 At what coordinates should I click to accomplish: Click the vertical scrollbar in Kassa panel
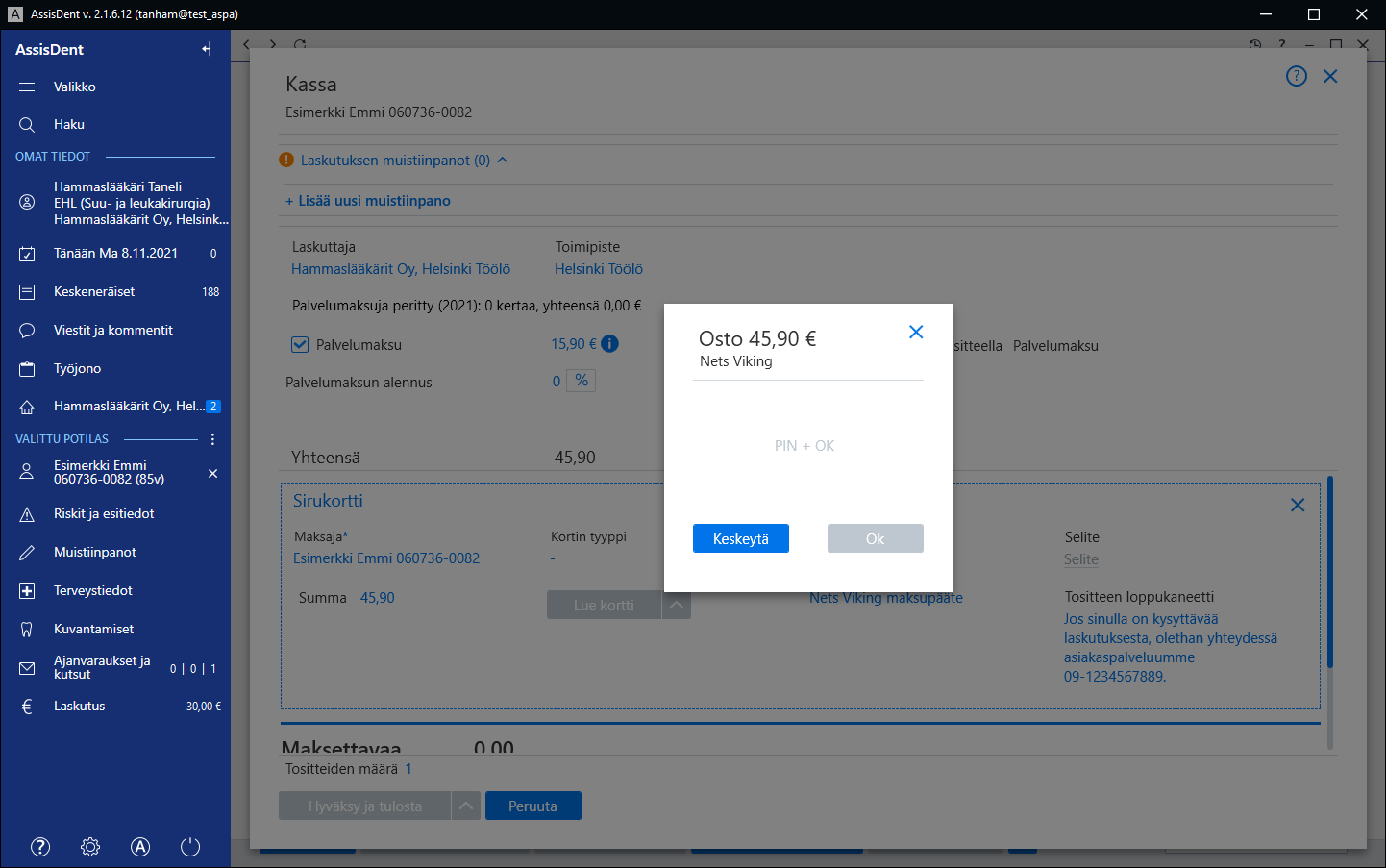tap(1330, 572)
